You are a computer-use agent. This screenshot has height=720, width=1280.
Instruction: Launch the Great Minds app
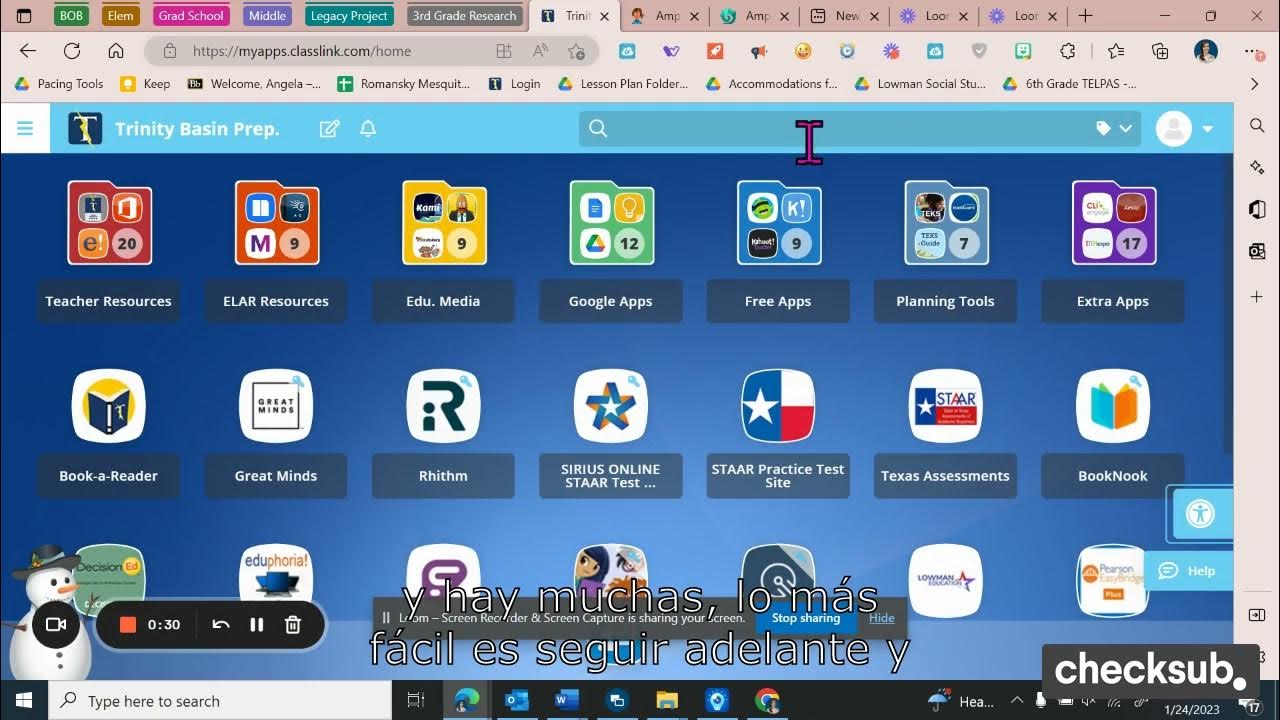click(276, 406)
